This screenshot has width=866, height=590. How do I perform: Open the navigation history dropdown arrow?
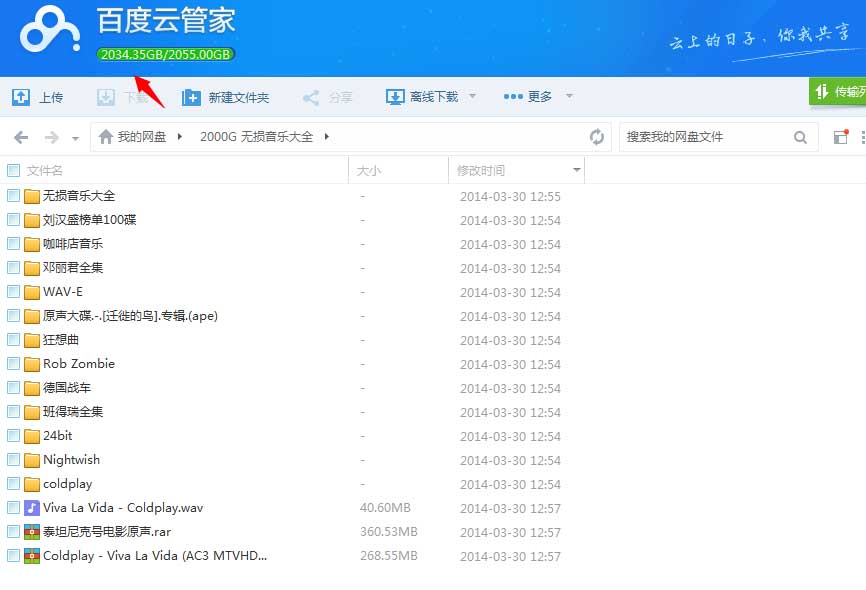click(76, 138)
